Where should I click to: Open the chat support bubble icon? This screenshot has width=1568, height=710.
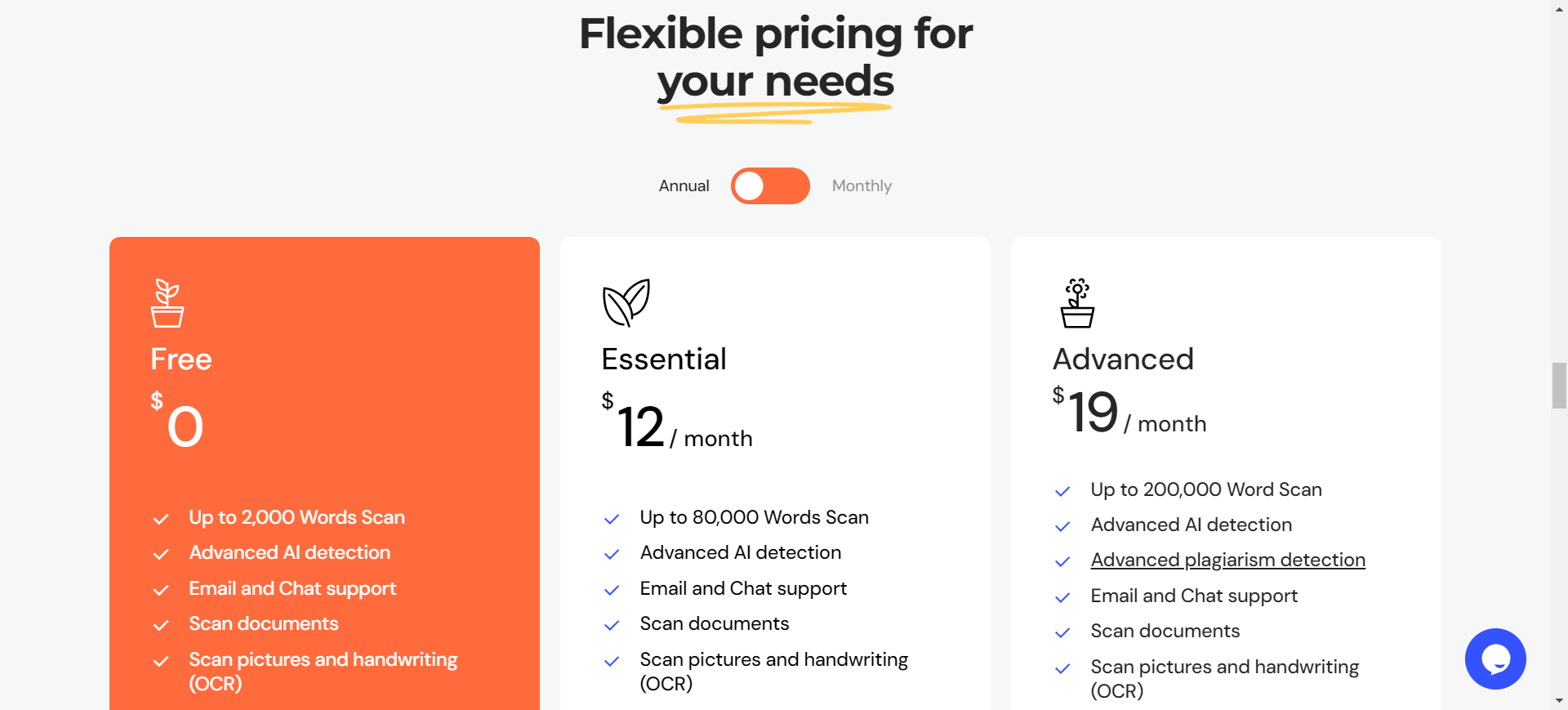pos(1495,659)
